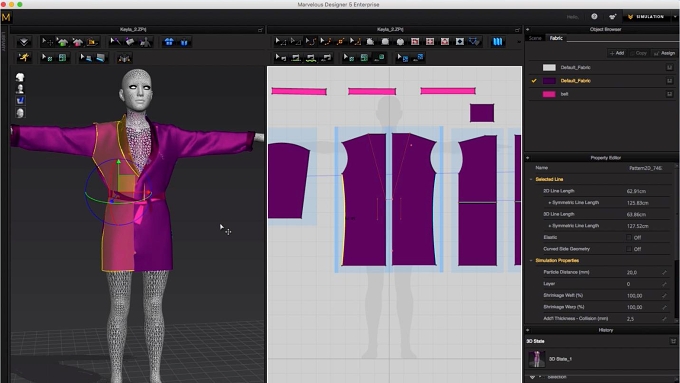Open the 3D display options dropdown chevron
This screenshot has width=680, height=383.
[24, 42]
